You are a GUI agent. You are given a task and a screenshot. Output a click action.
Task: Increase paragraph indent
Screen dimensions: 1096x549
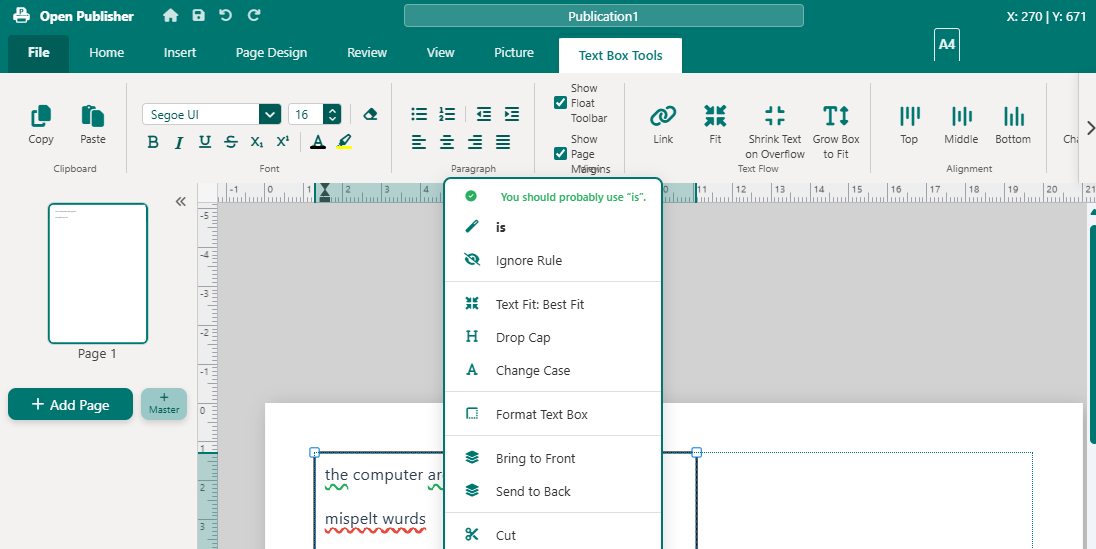pos(512,114)
